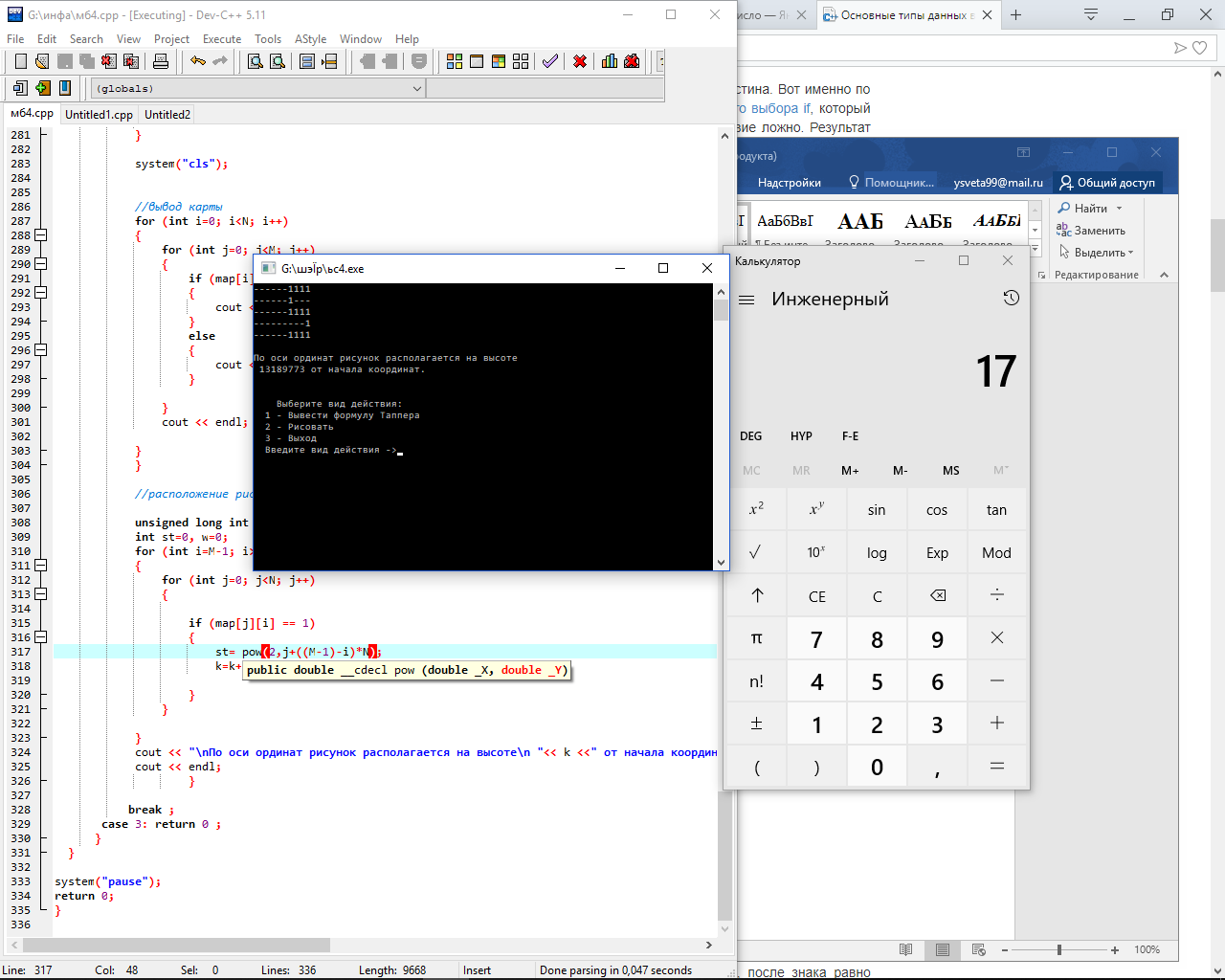Open calculator history with the clock icon
Screen dimensions: 1225x980
click(1011, 299)
